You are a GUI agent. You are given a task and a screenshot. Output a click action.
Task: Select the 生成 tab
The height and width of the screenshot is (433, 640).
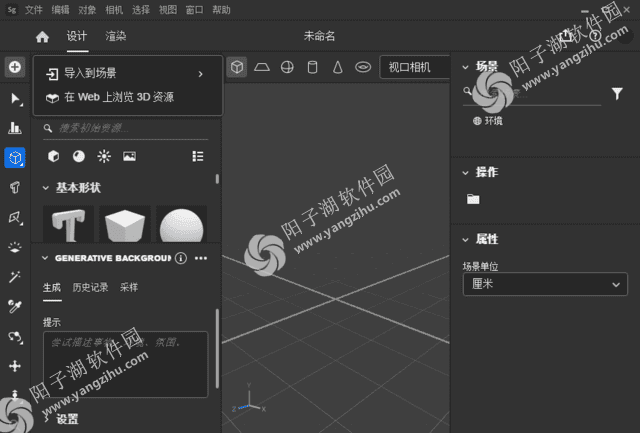[x=52, y=287]
